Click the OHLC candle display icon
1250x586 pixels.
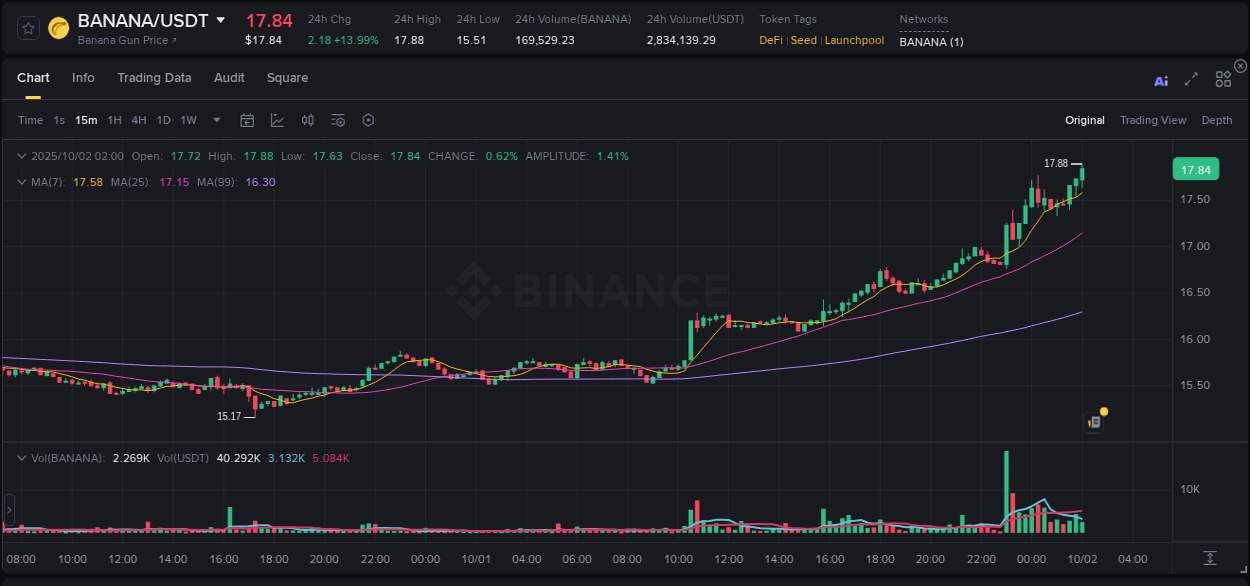click(307, 119)
